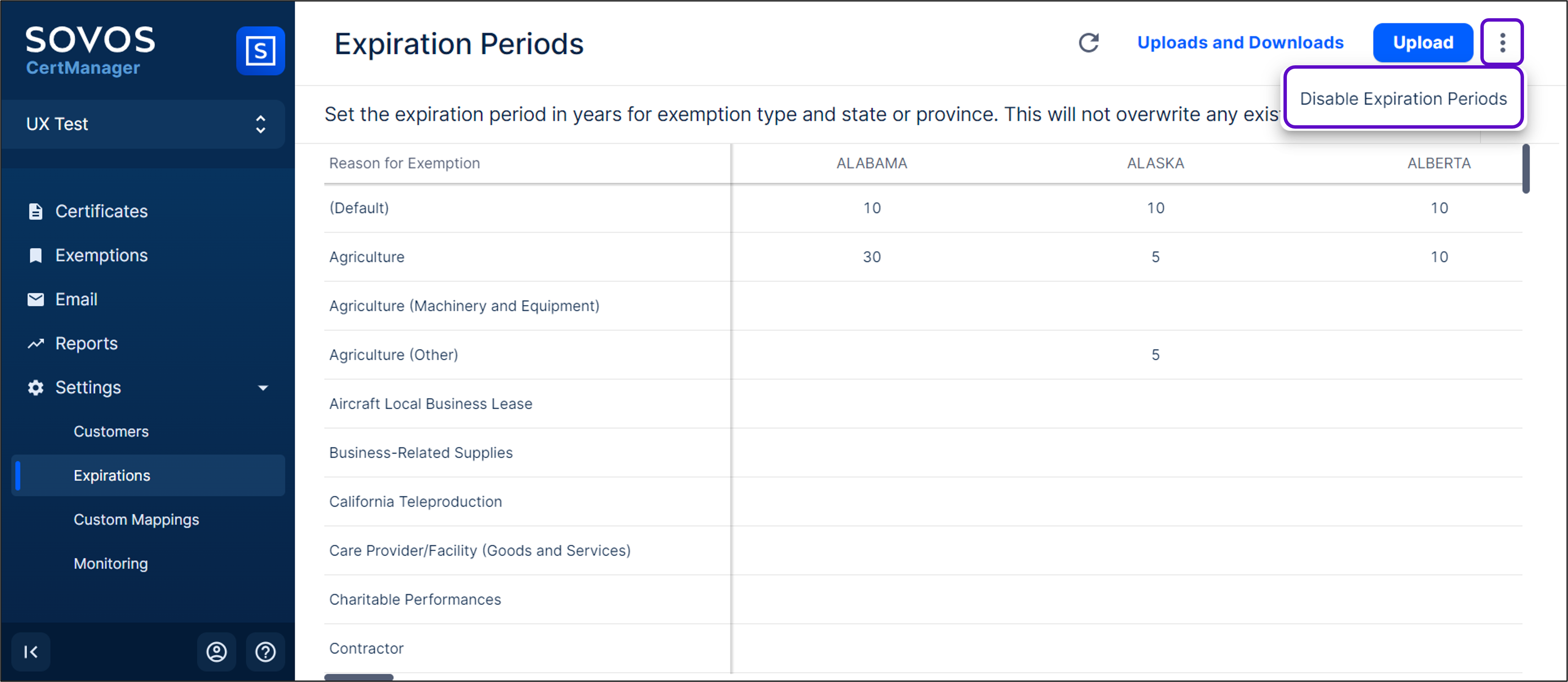
Task: Click the blue Upload button
Action: pos(1423,43)
